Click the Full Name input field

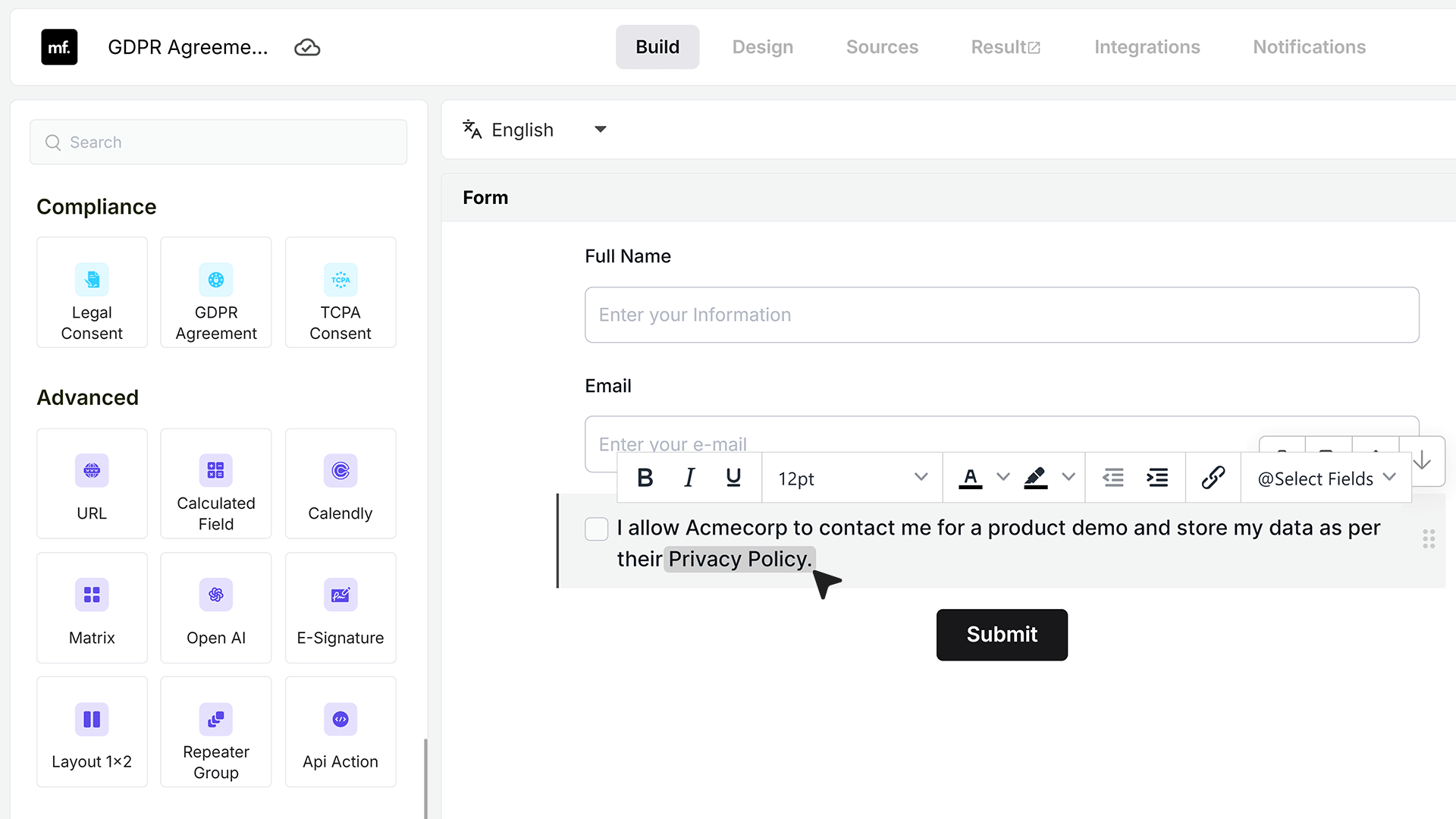(1002, 315)
